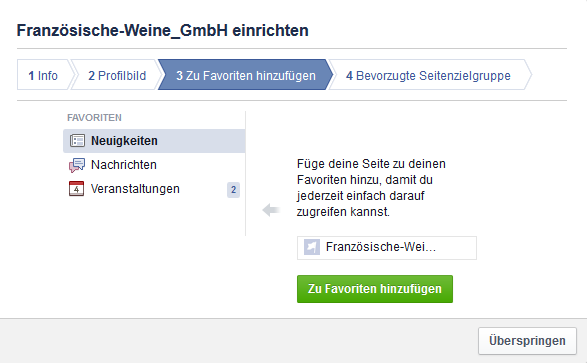Jump to step 4 Bevorzugte Seitenzielgruppe
This screenshot has width=587, height=363.
pyautogui.click(x=429, y=75)
